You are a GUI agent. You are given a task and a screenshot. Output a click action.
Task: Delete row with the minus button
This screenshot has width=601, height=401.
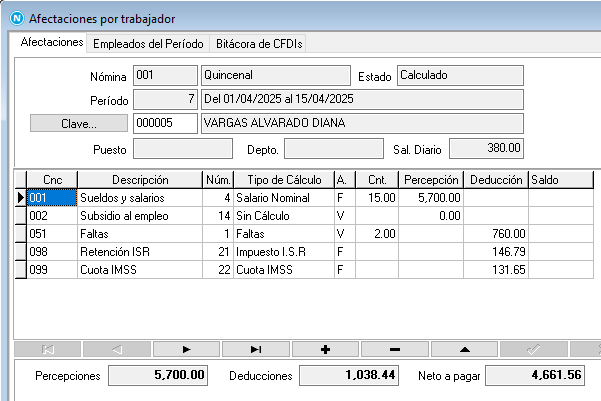click(x=395, y=349)
